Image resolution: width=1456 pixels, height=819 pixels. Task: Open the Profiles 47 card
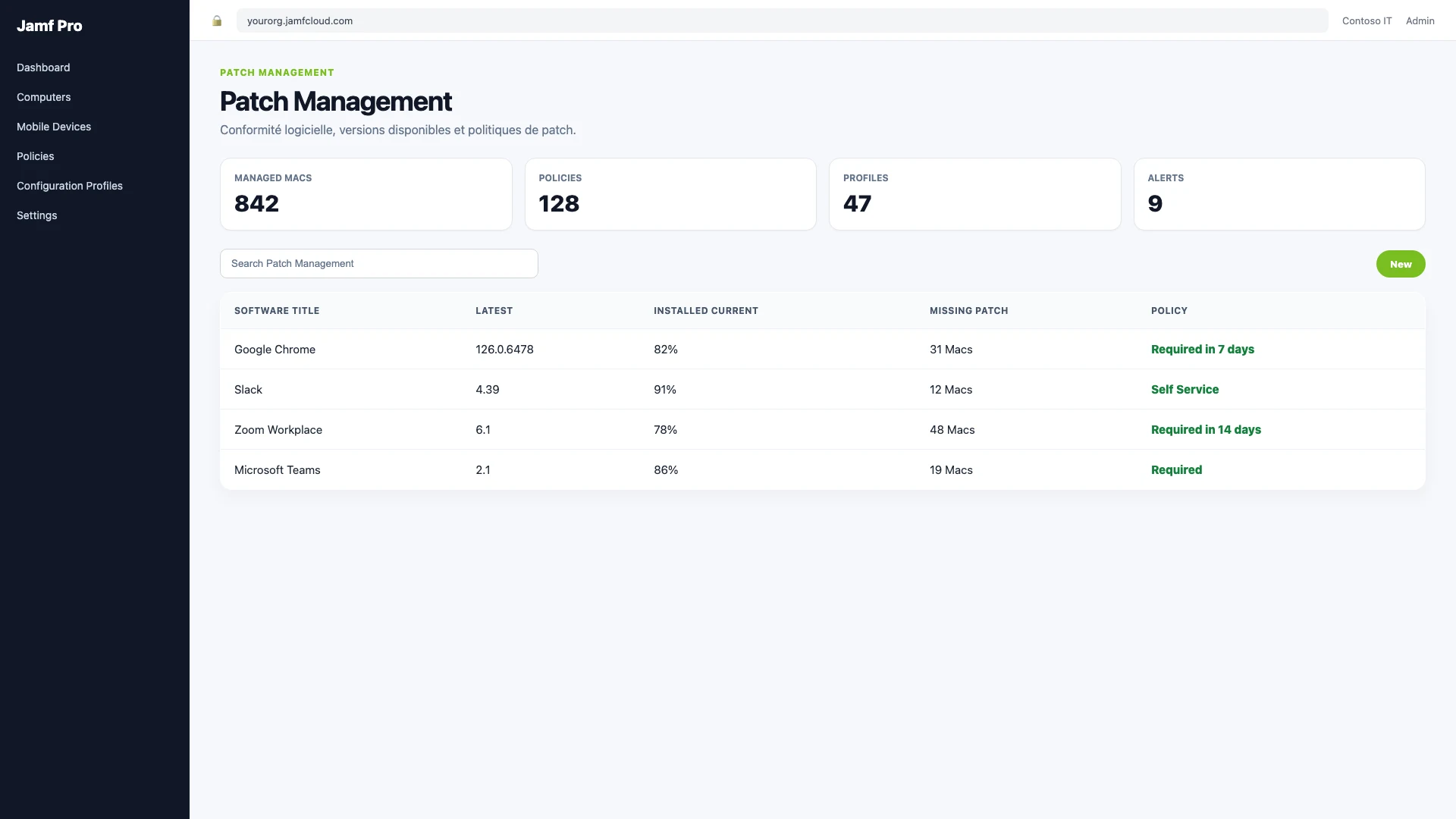(975, 194)
